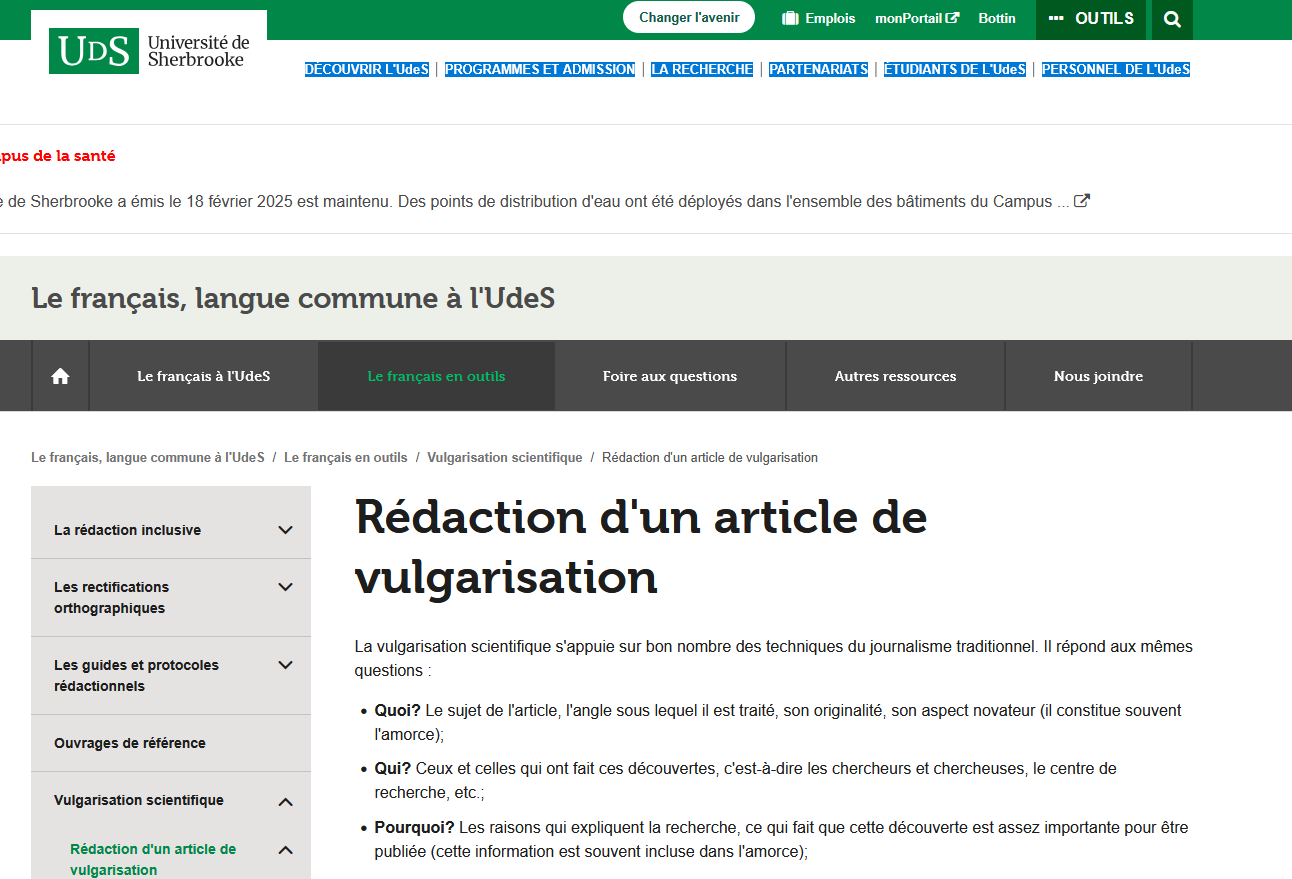This screenshot has width=1292, height=879.
Task: Expand La rédaction inclusive section
Action: click(285, 530)
